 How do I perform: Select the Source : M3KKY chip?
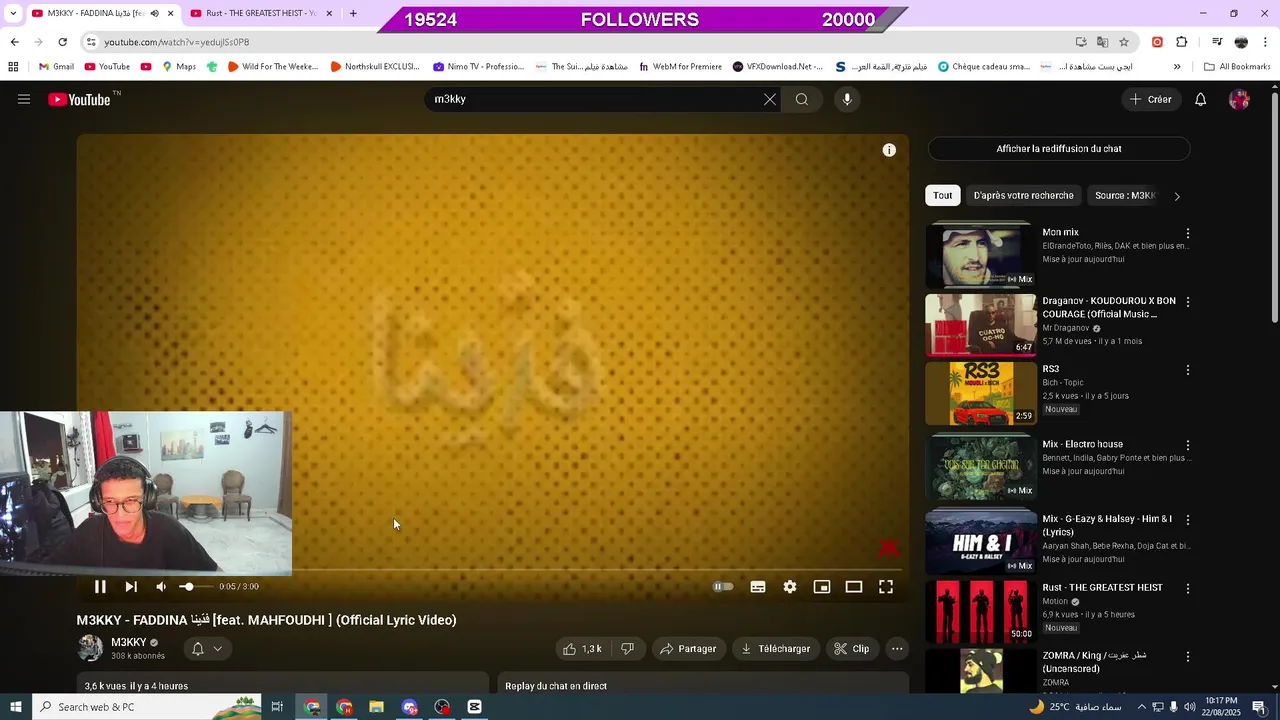click(1125, 196)
